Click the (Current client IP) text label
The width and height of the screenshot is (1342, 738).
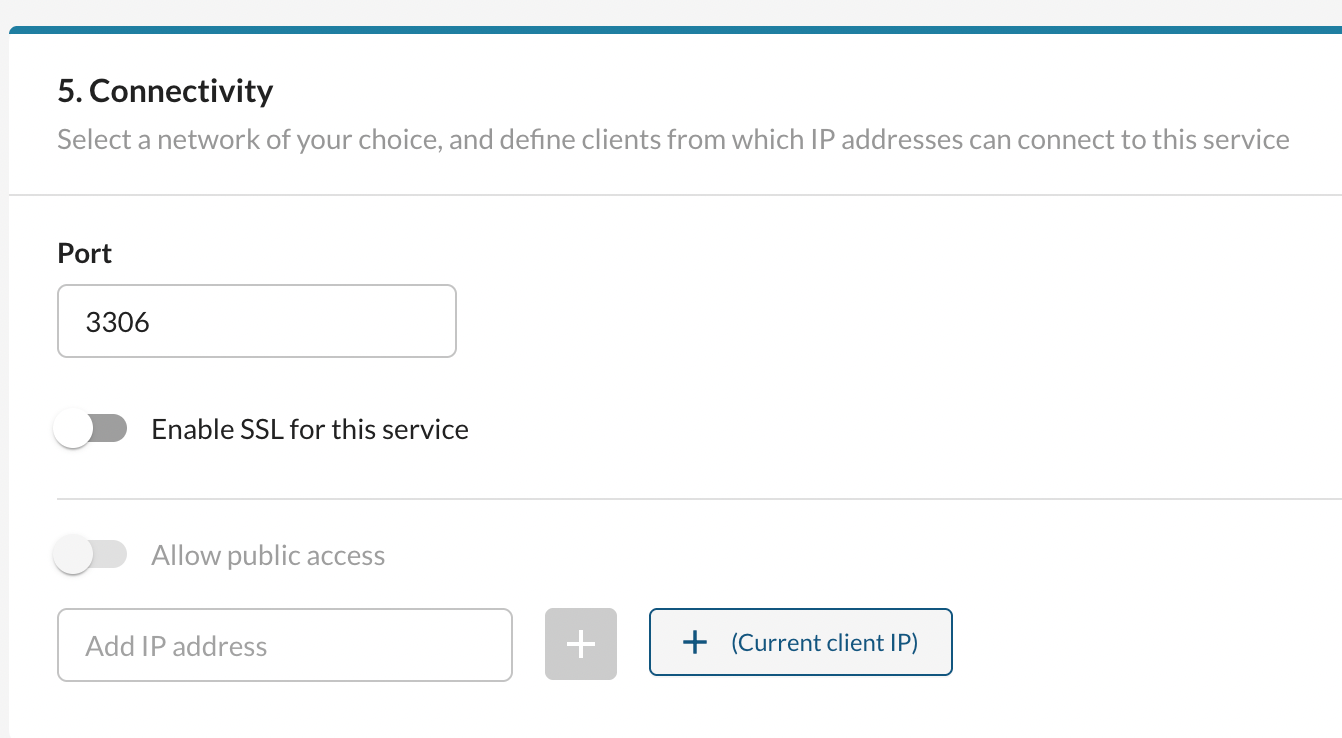pyautogui.click(x=824, y=643)
